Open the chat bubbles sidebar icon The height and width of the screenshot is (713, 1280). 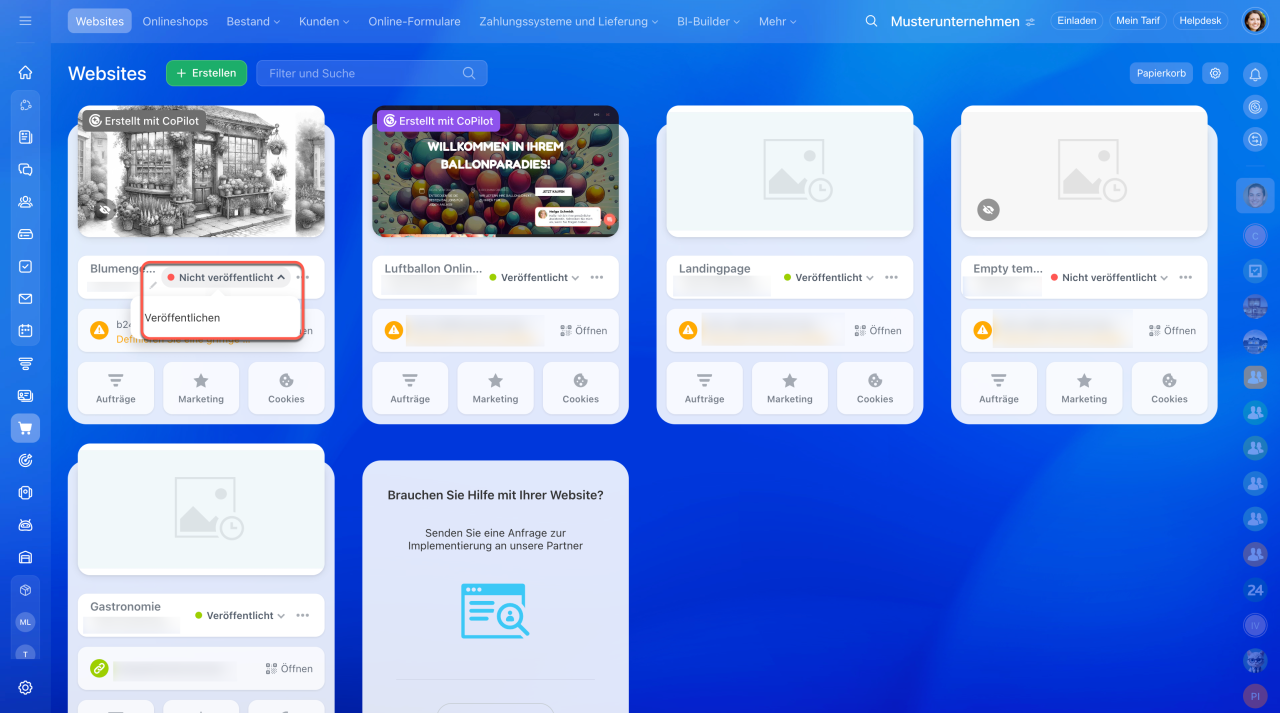coord(25,169)
